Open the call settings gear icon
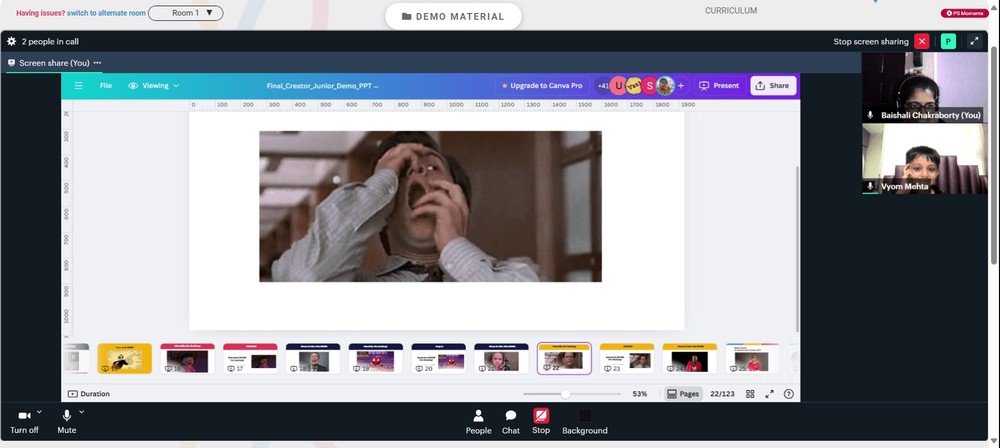This screenshot has width=1000, height=448. point(11,41)
